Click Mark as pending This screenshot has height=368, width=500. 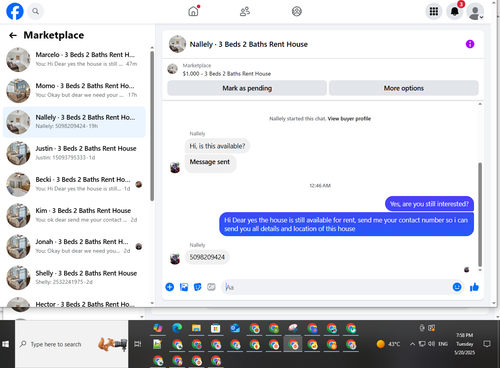[247, 88]
